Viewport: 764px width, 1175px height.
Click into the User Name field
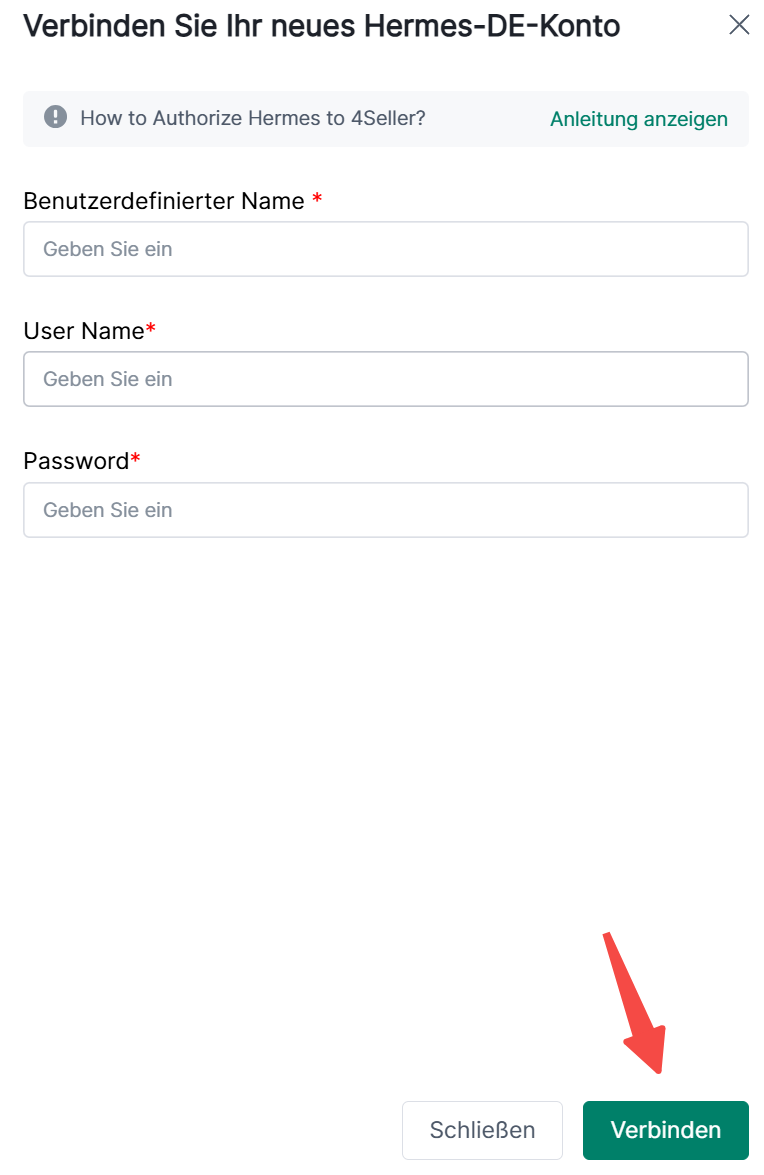(x=386, y=379)
